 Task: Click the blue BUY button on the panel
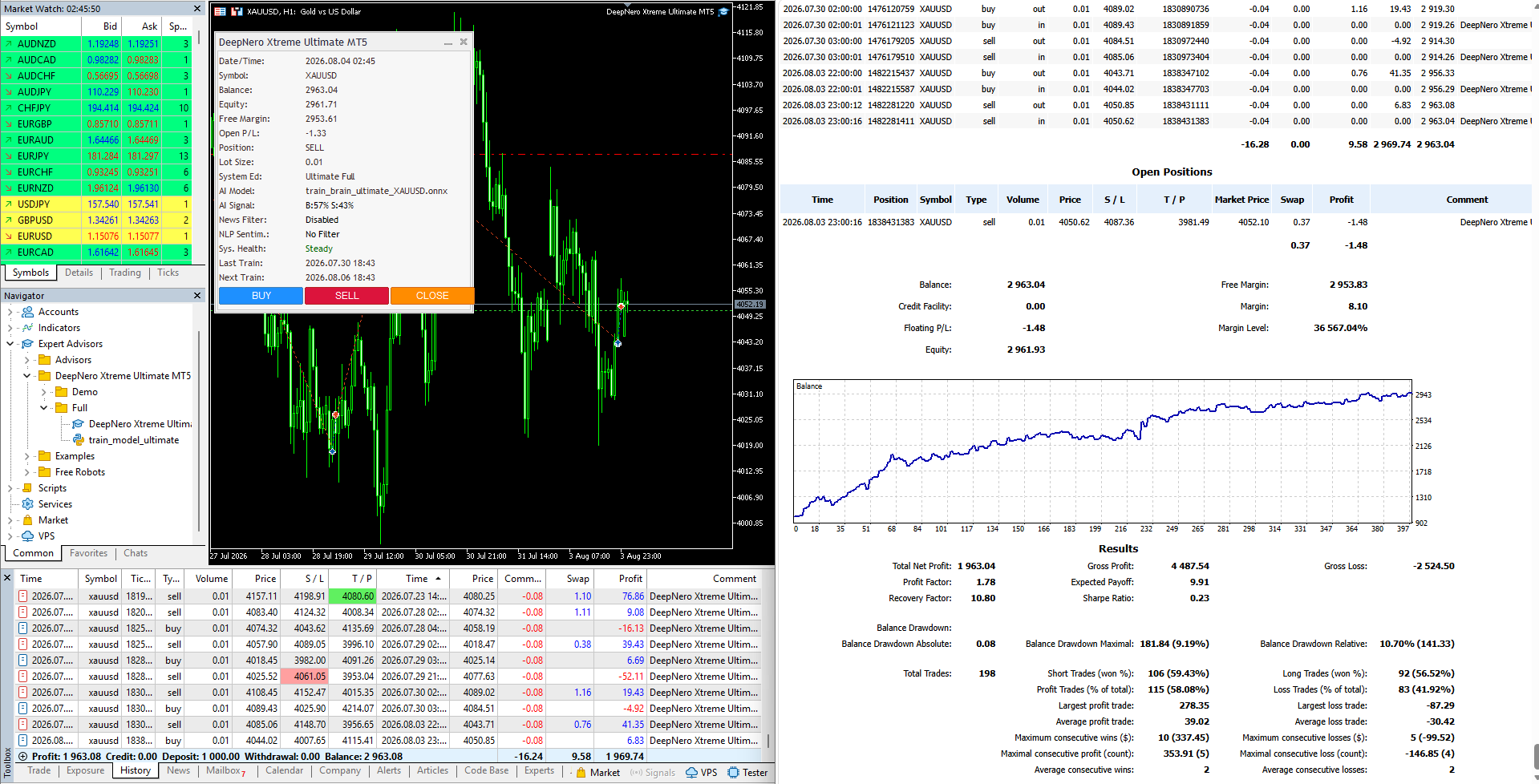pos(261,296)
